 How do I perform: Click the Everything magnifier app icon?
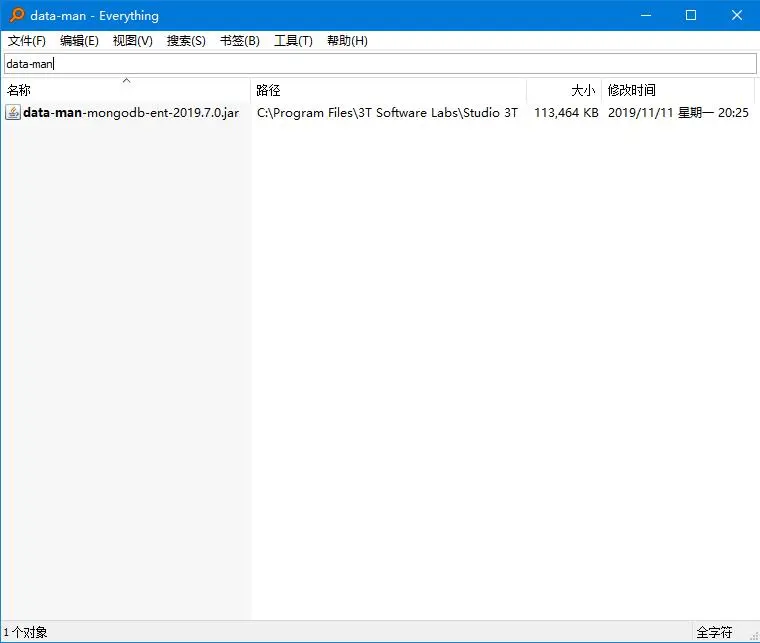(x=16, y=15)
